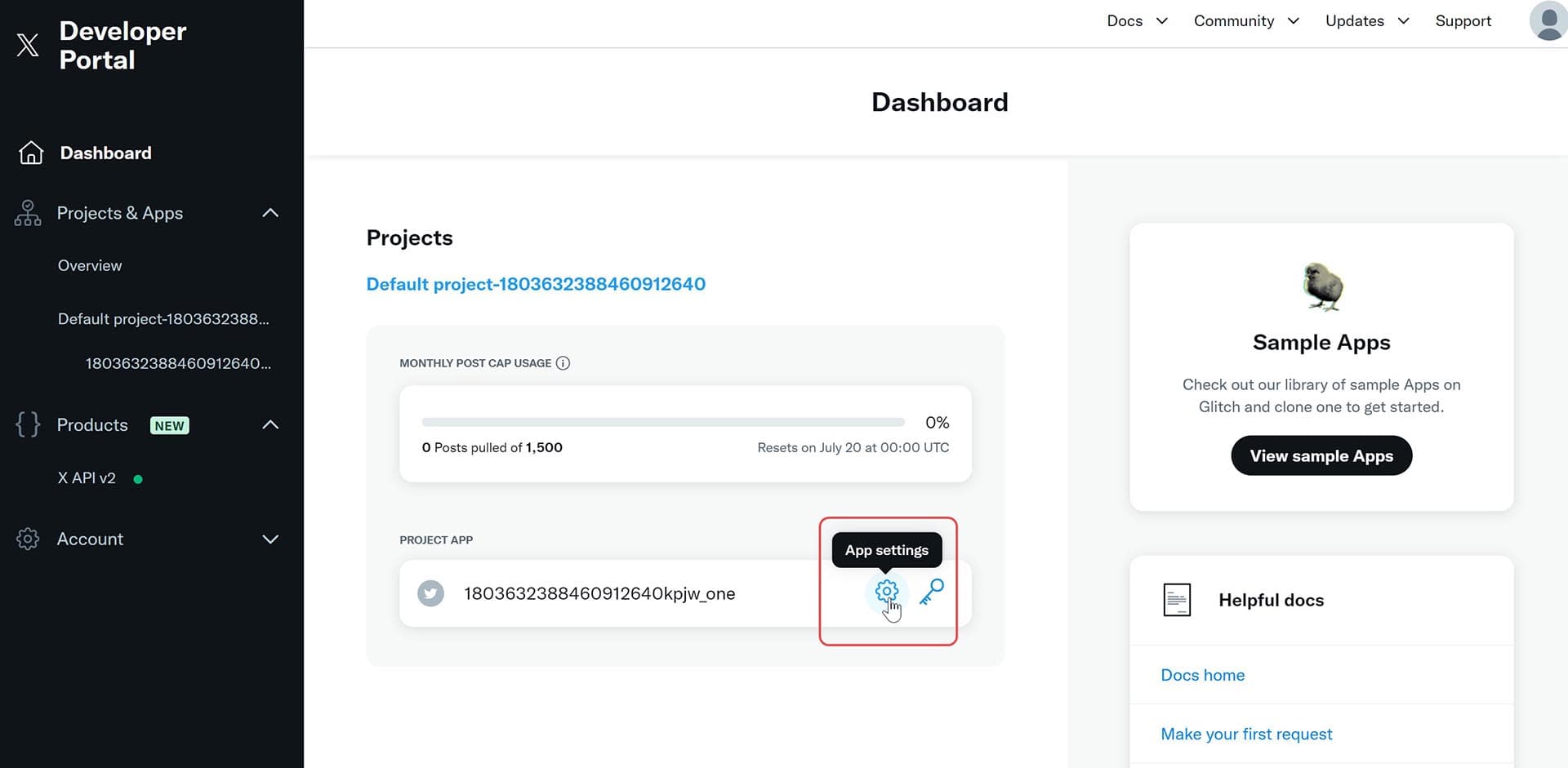Viewport: 1568px width, 768px height.
Task: Click the Projects & Apps hierarchy icon
Action: coord(28,213)
